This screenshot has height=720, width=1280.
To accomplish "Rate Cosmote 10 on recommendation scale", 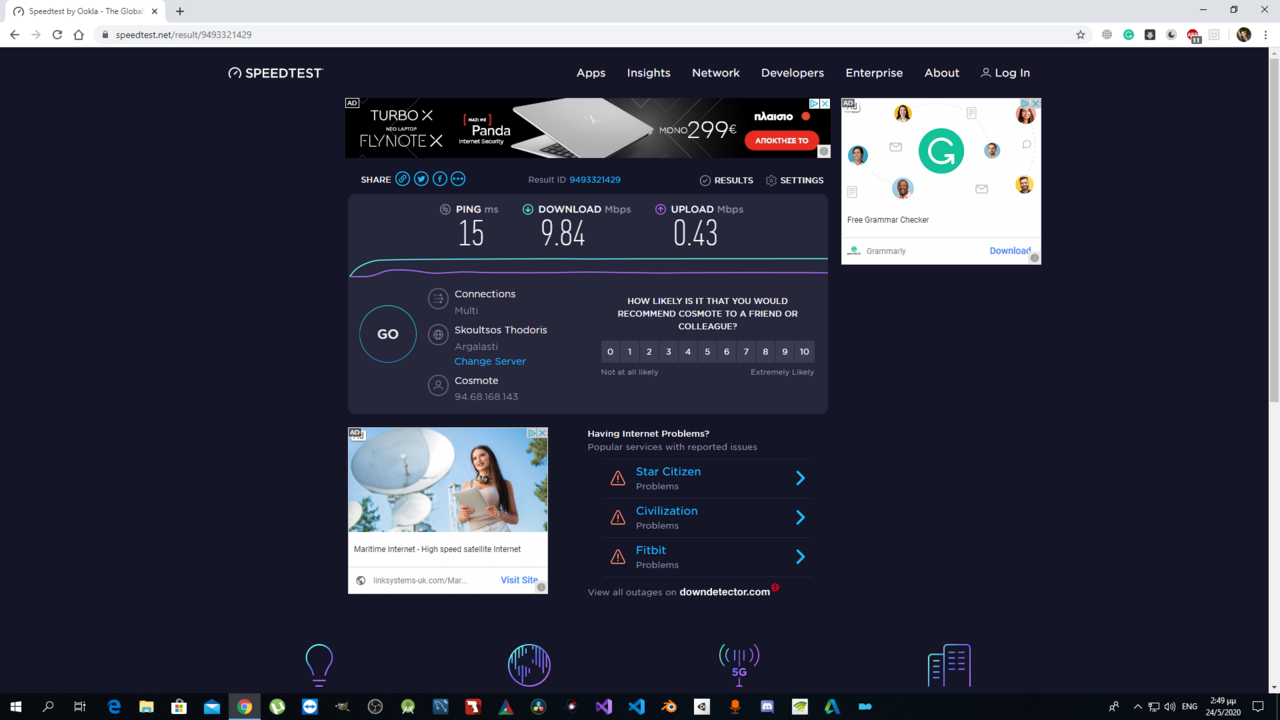I will point(804,351).
